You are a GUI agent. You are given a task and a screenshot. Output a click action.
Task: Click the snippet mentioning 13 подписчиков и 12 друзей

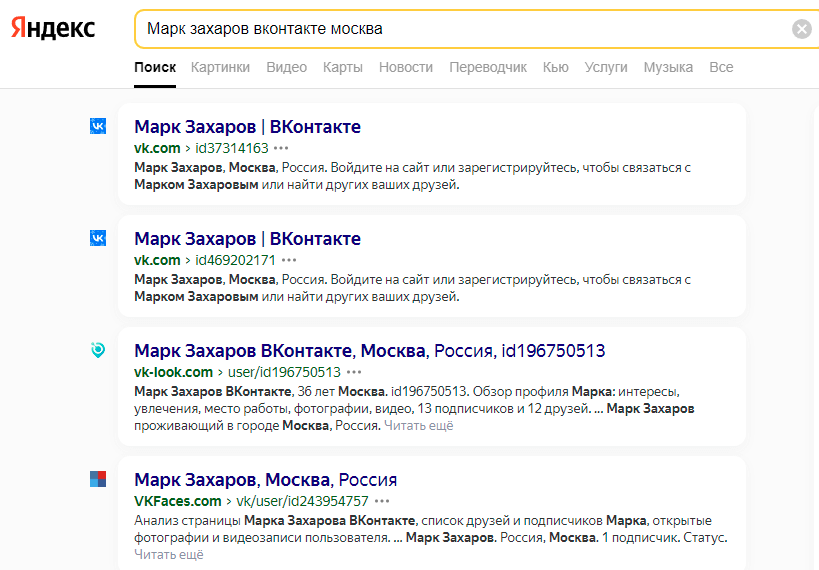point(414,409)
